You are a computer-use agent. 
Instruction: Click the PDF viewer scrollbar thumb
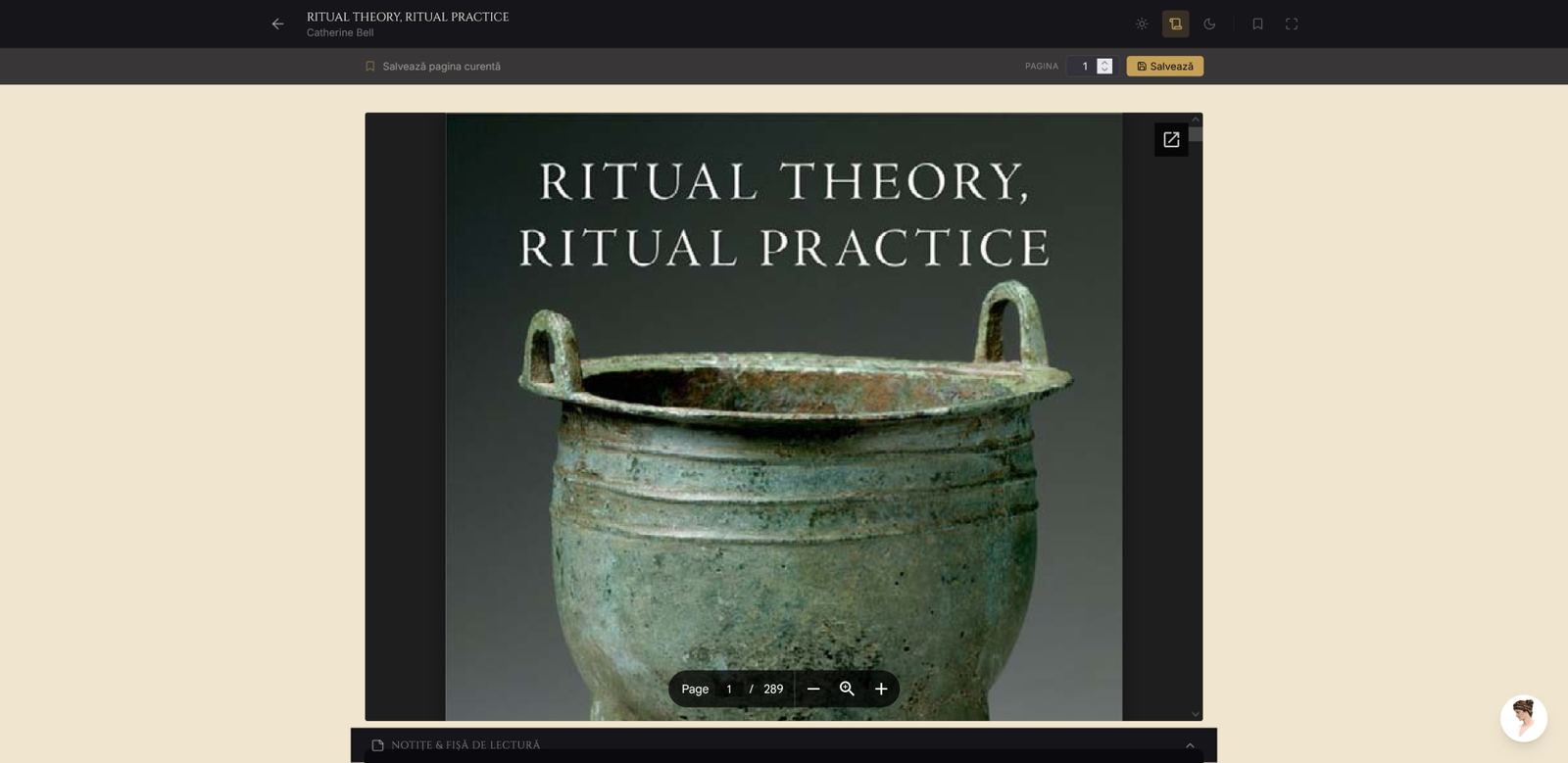(1196, 134)
